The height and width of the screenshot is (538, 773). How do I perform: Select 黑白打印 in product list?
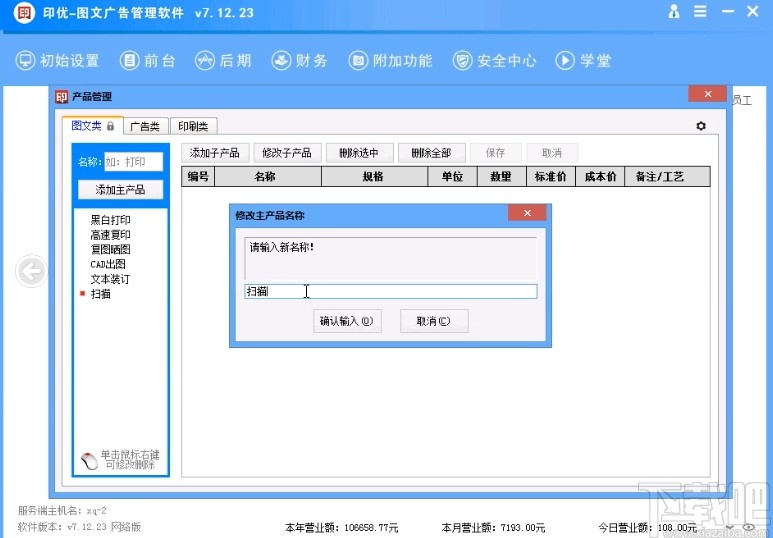pyautogui.click(x=110, y=220)
